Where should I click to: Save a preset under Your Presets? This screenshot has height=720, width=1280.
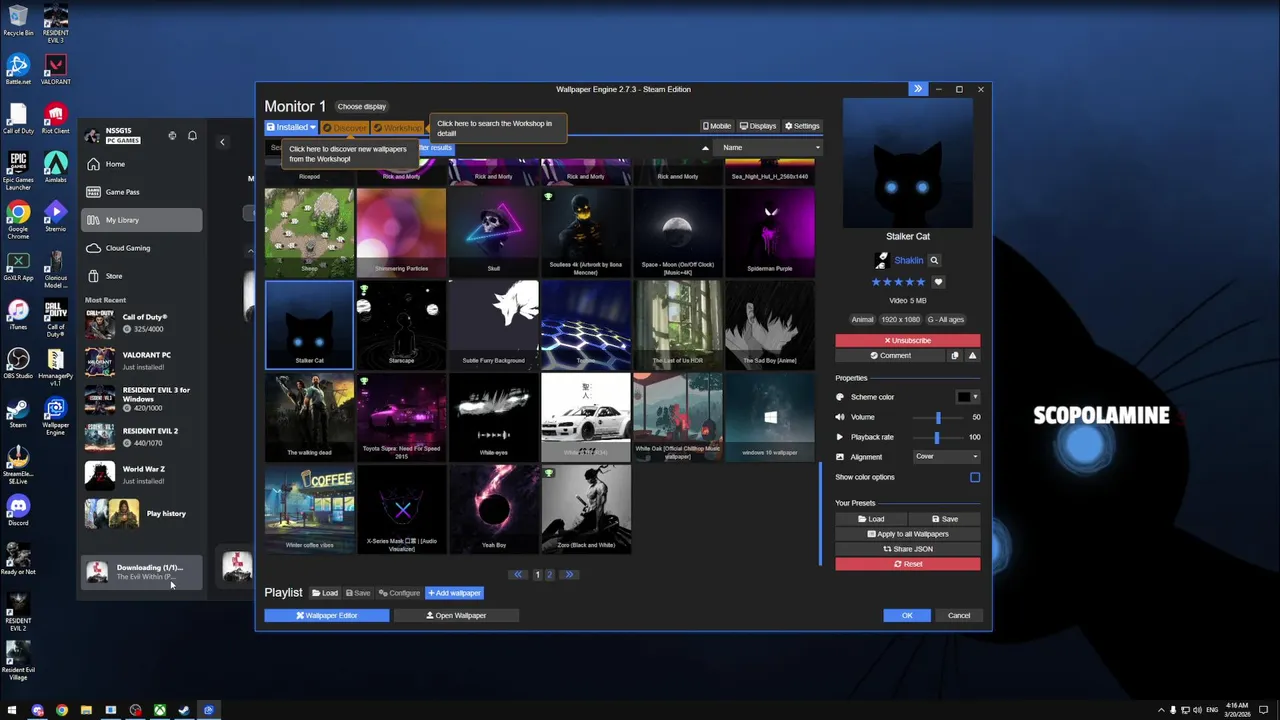tap(945, 519)
